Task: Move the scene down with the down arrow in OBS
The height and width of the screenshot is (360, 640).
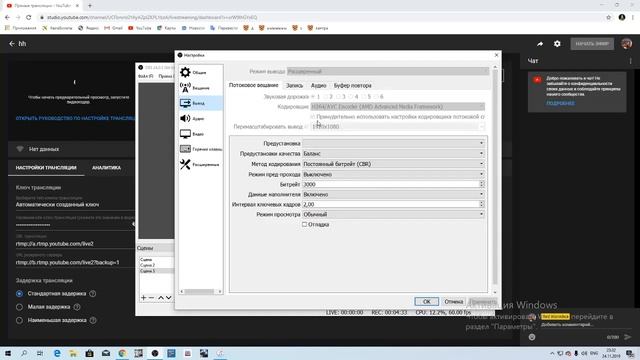Action: [169, 298]
